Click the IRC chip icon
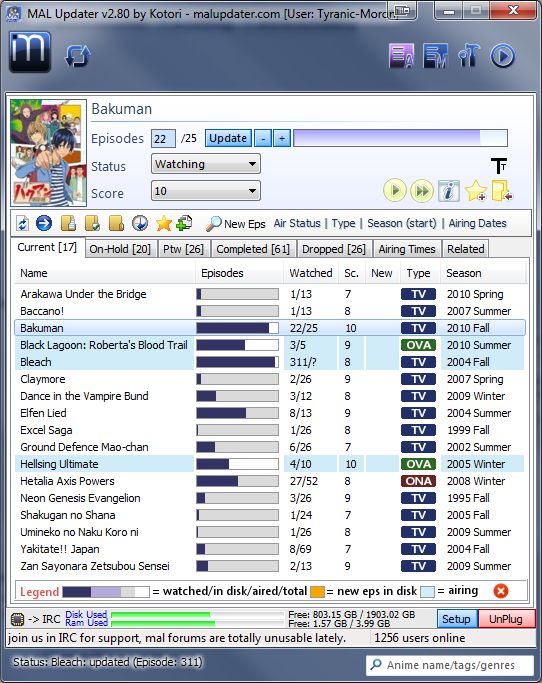542x683 pixels. (17, 619)
